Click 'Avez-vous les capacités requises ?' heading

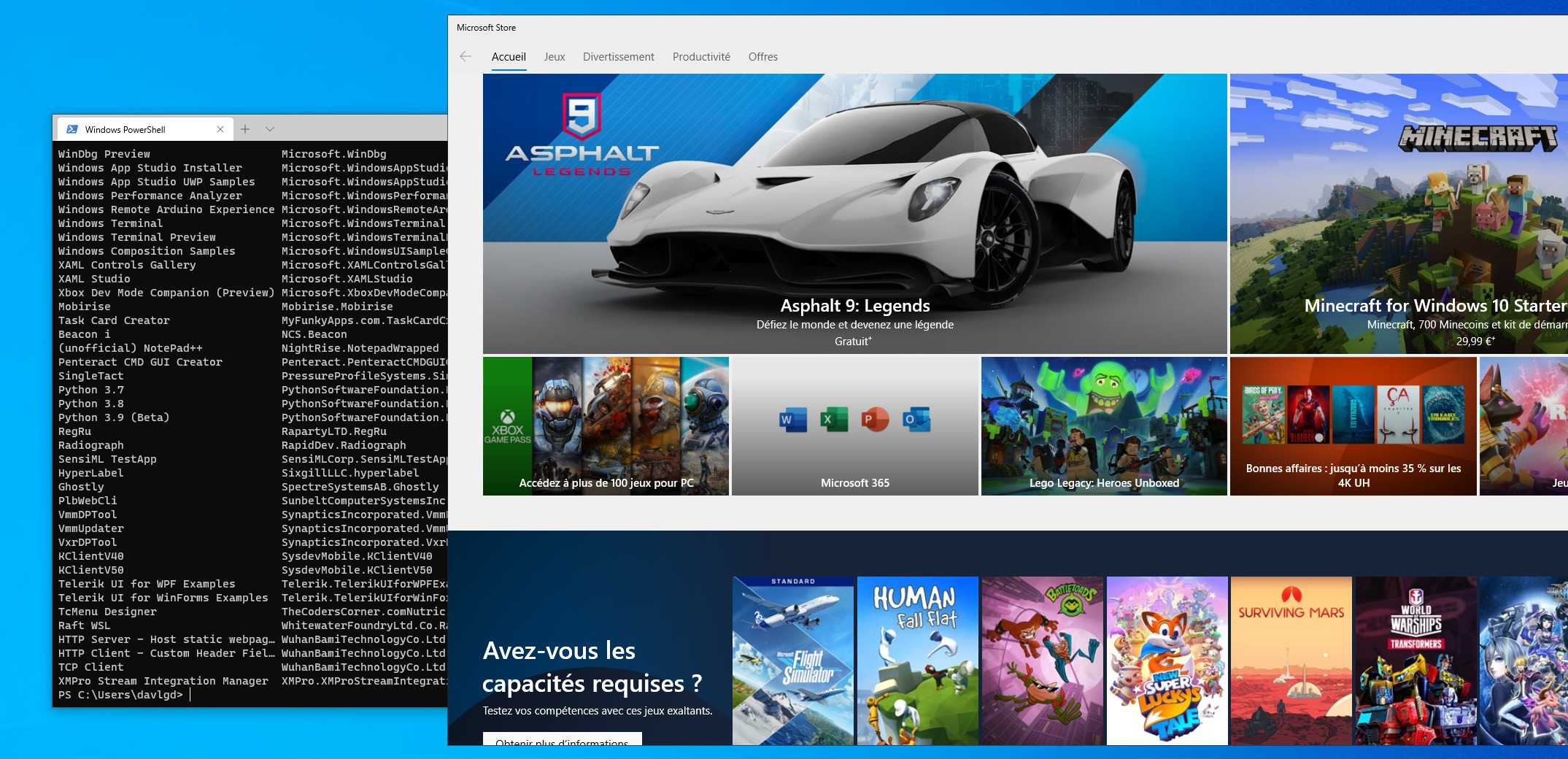click(592, 666)
